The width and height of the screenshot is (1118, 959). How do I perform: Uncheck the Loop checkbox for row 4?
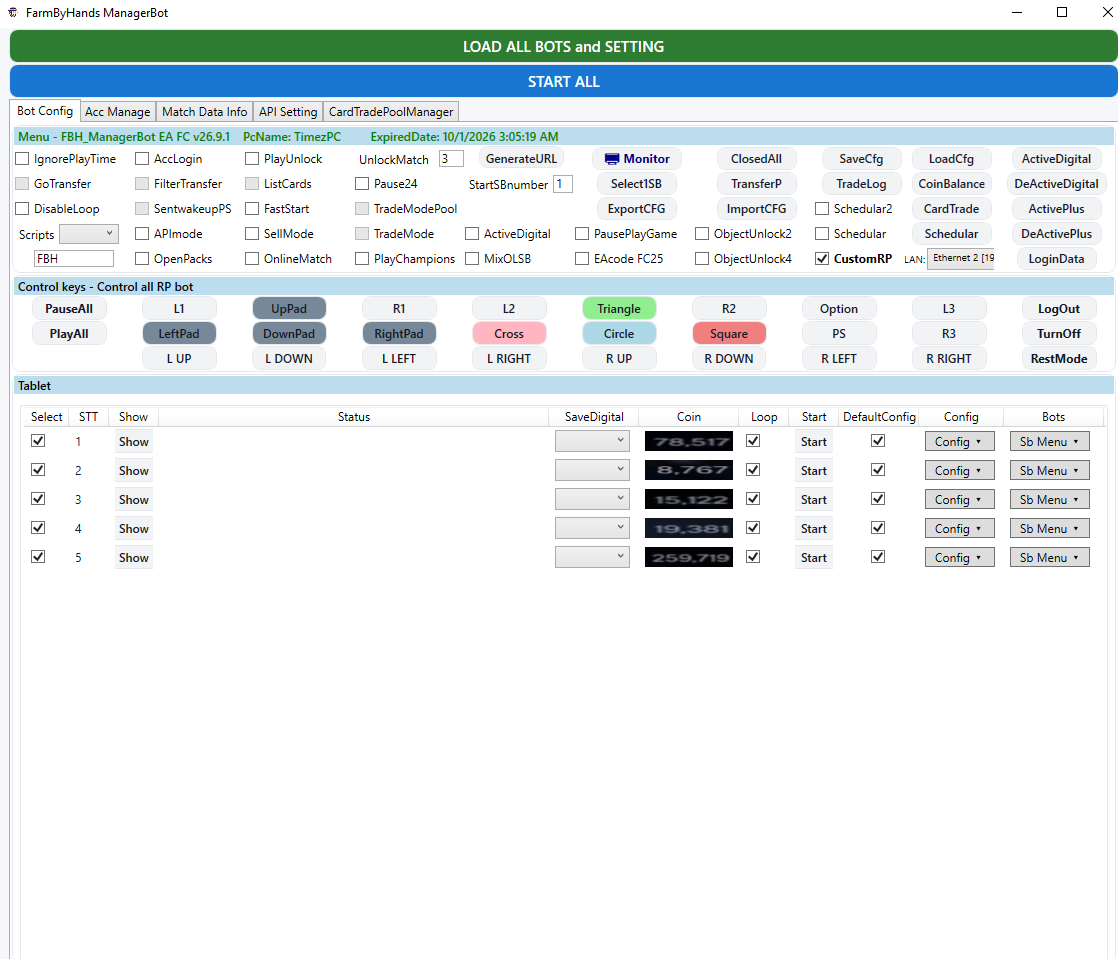753,528
